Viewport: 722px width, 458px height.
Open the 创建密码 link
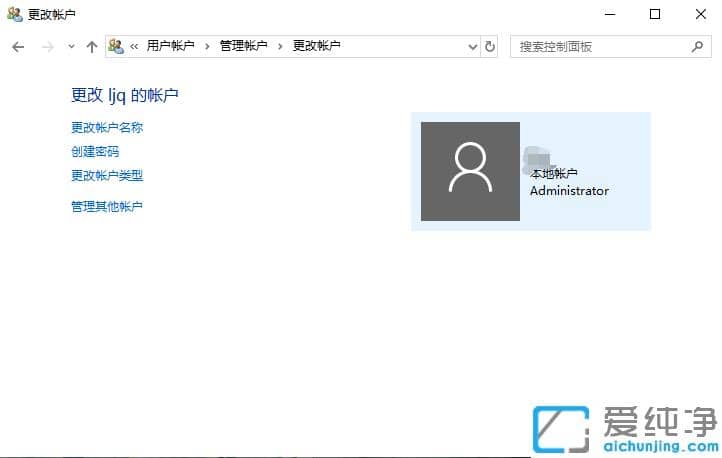coord(95,151)
